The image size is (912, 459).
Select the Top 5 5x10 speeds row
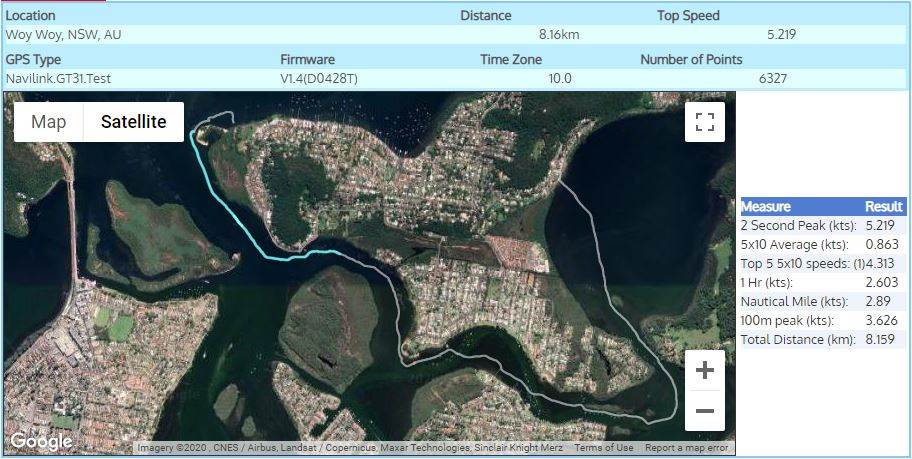point(822,263)
